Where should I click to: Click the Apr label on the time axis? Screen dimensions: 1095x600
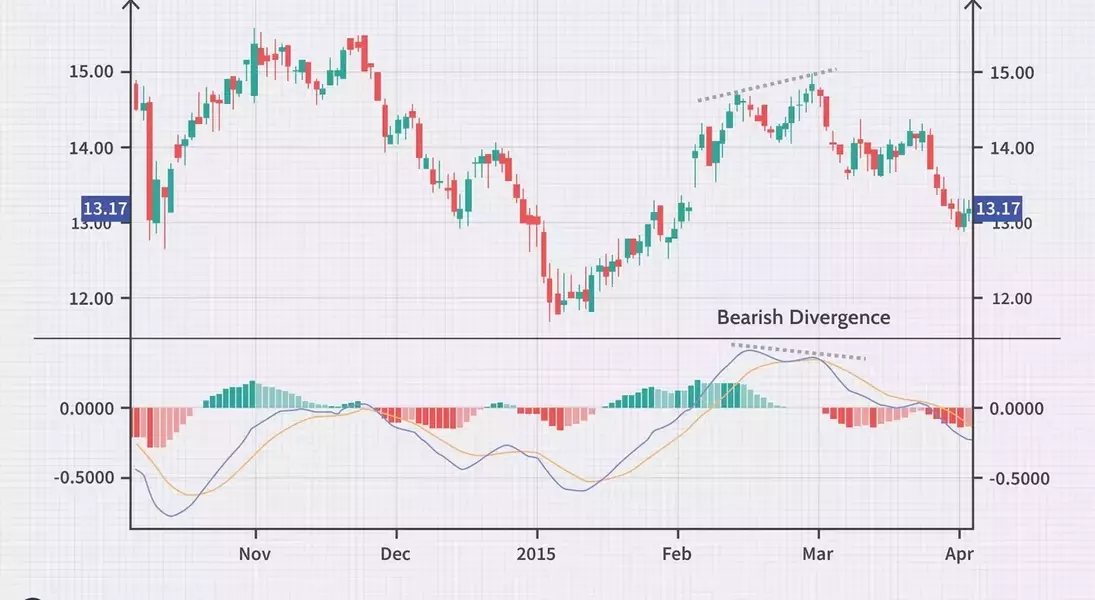960,555
